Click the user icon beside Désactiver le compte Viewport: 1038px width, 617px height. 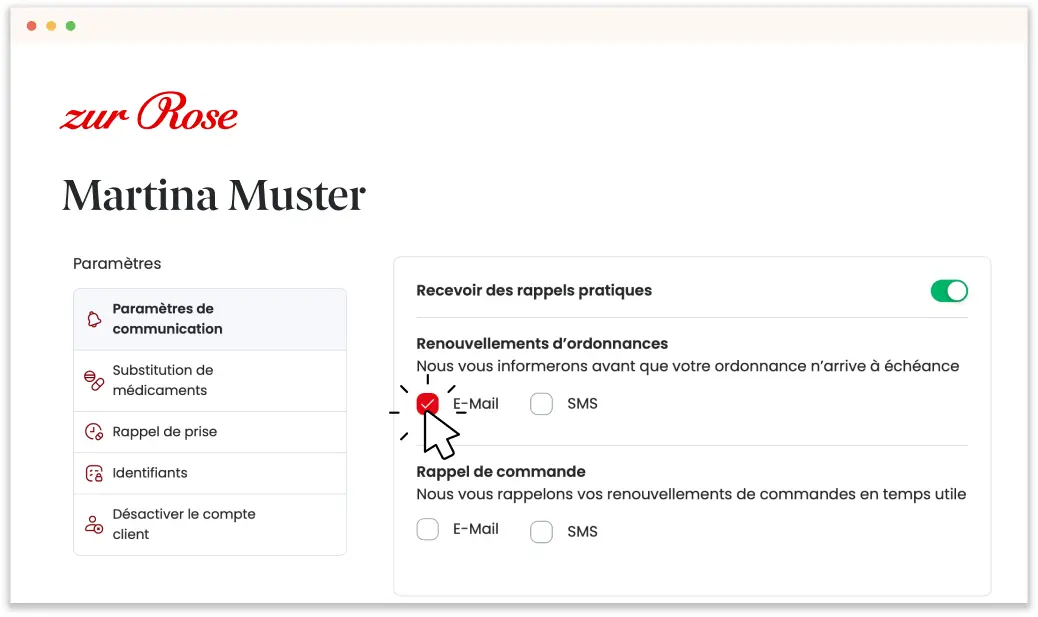pos(94,524)
